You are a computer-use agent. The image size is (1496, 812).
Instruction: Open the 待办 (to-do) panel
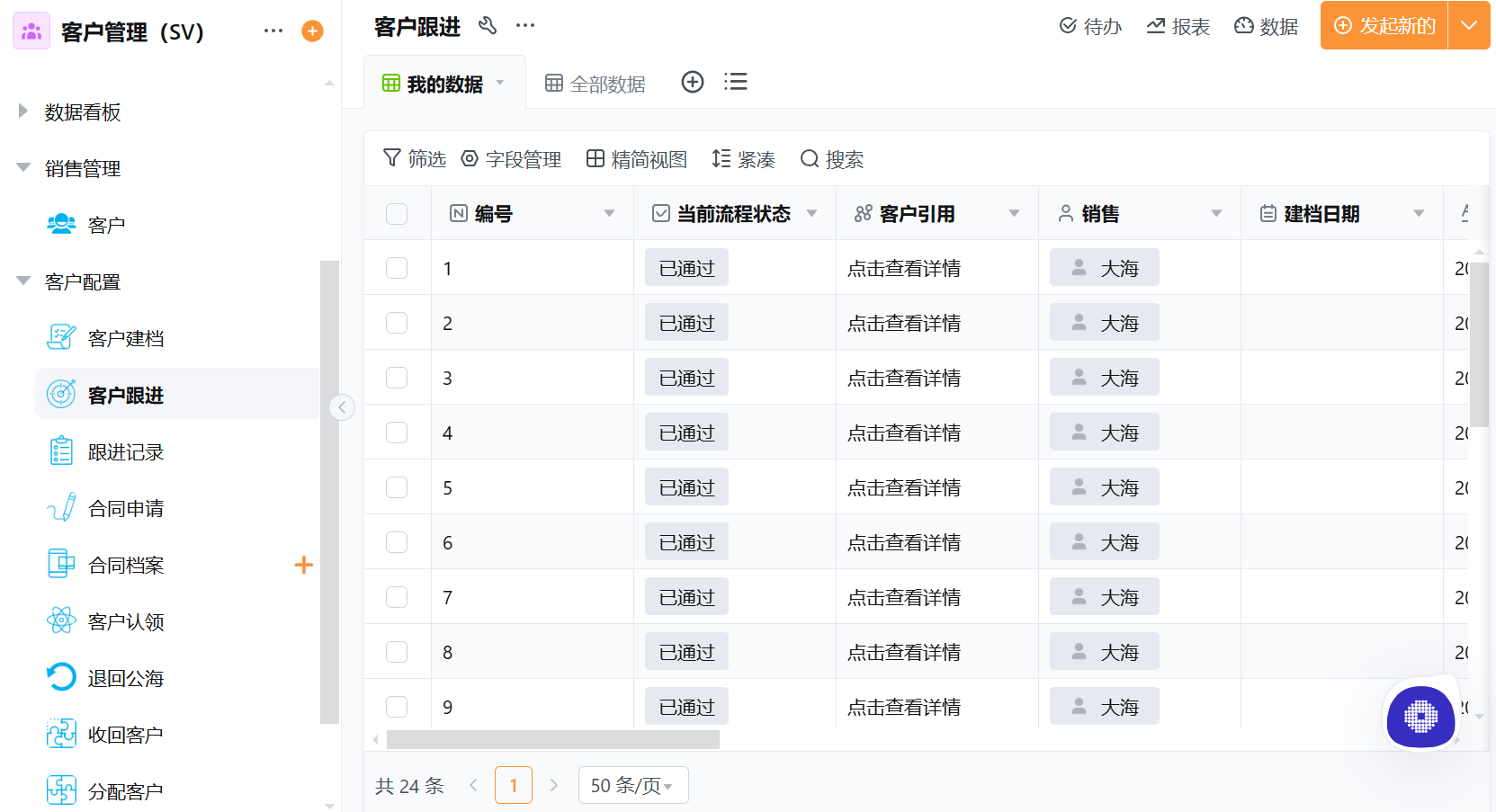(x=1091, y=26)
